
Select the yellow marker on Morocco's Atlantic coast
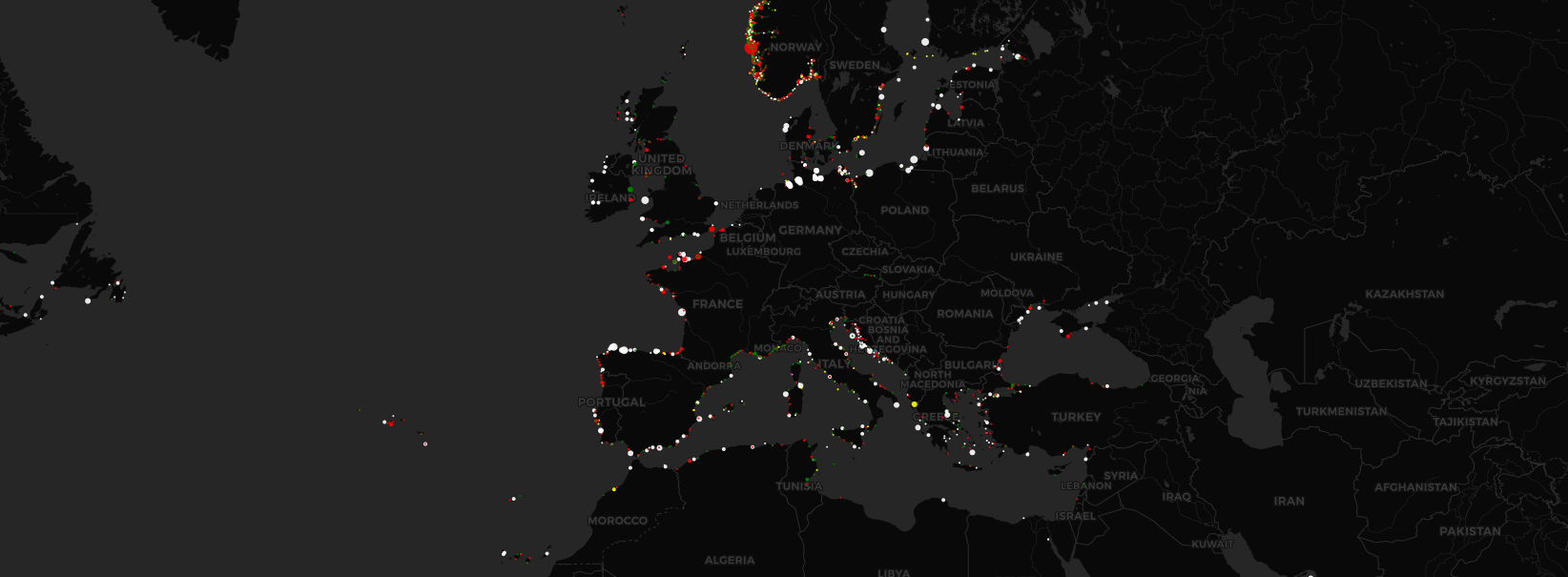(614, 489)
